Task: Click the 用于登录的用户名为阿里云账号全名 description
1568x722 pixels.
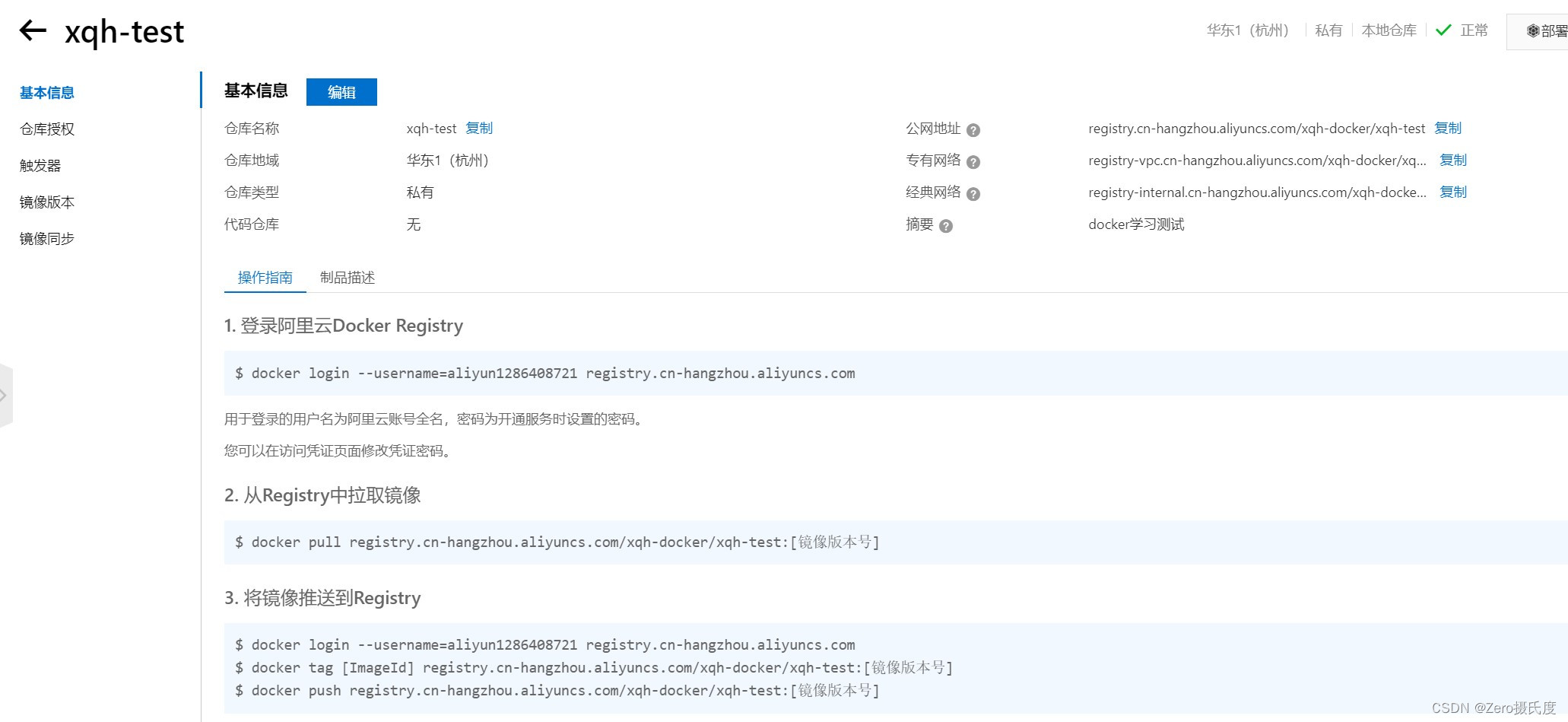Action: pyautogui.click(x=436, y=419)
